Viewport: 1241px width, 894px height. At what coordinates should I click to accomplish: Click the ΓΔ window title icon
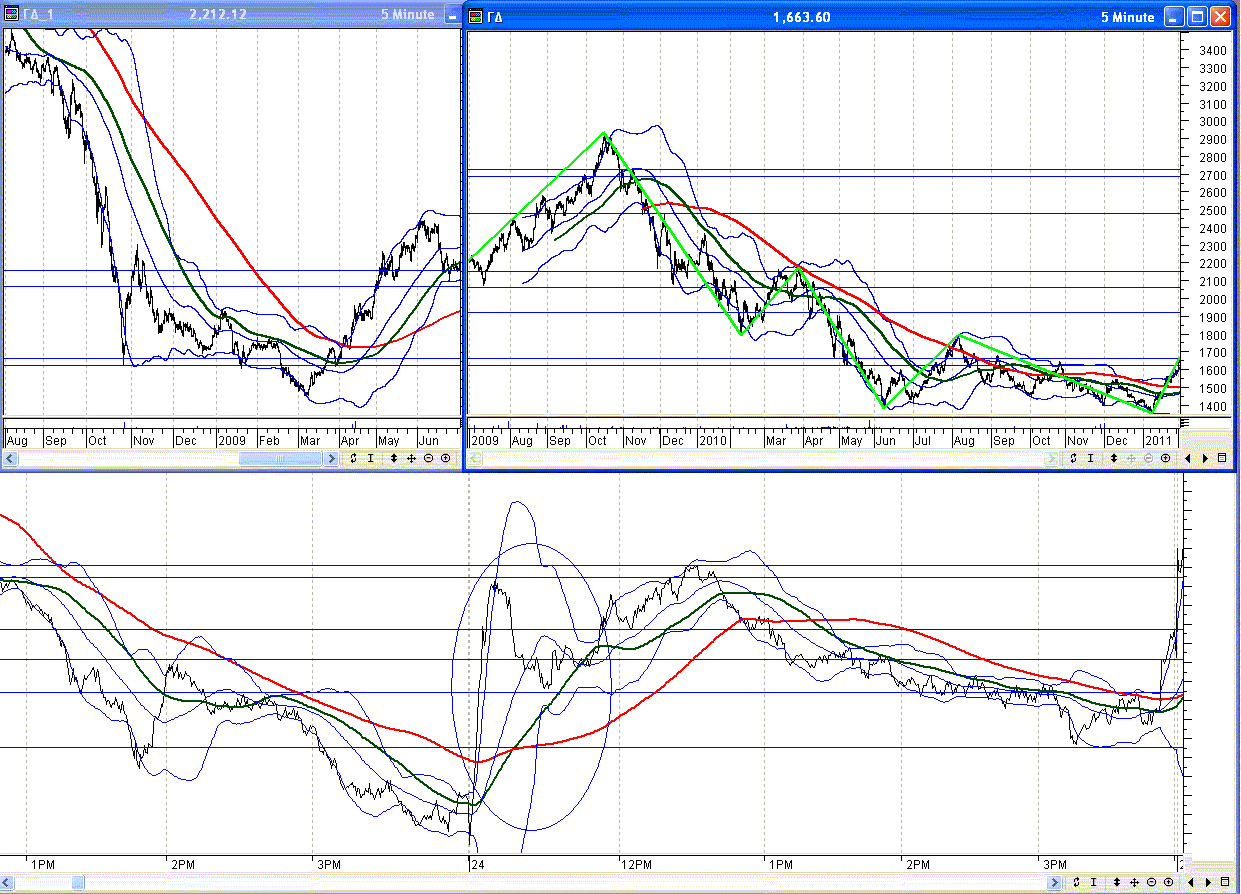(475, 16)
